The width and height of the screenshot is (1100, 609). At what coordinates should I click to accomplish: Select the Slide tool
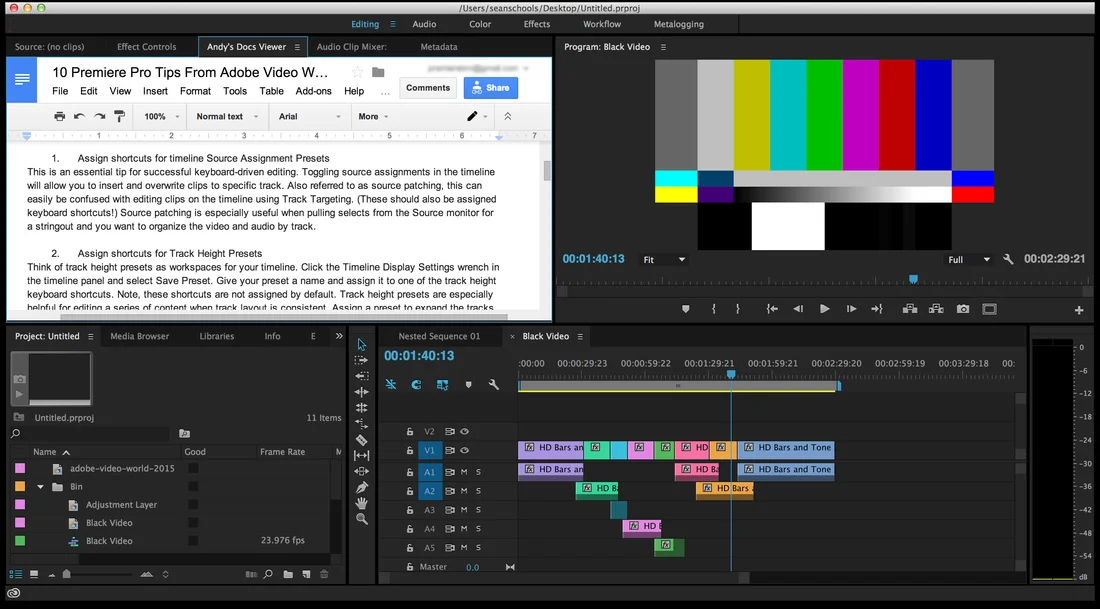(361, 471)
